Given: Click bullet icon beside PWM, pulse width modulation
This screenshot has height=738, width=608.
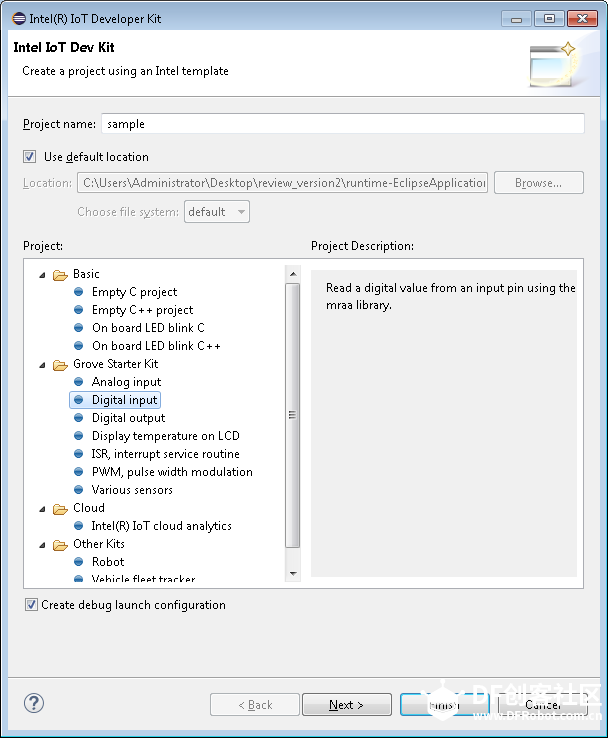Looking at the screenshot, I should coord(79,472).
